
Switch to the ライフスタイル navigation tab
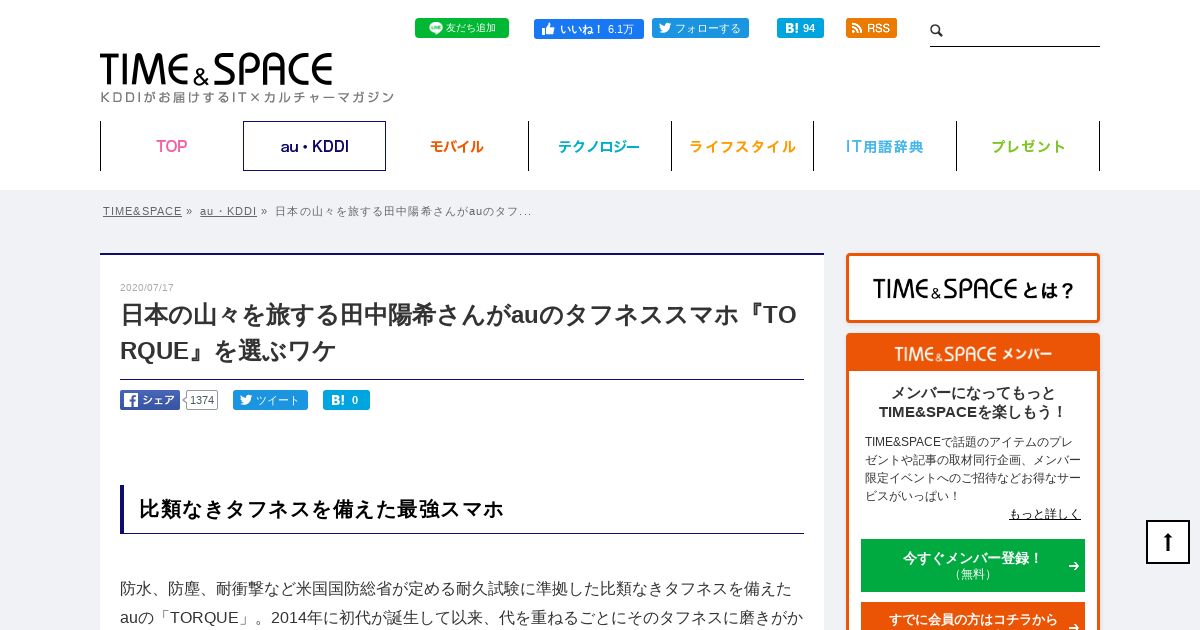pyautogui.click(x=742, y=146)
